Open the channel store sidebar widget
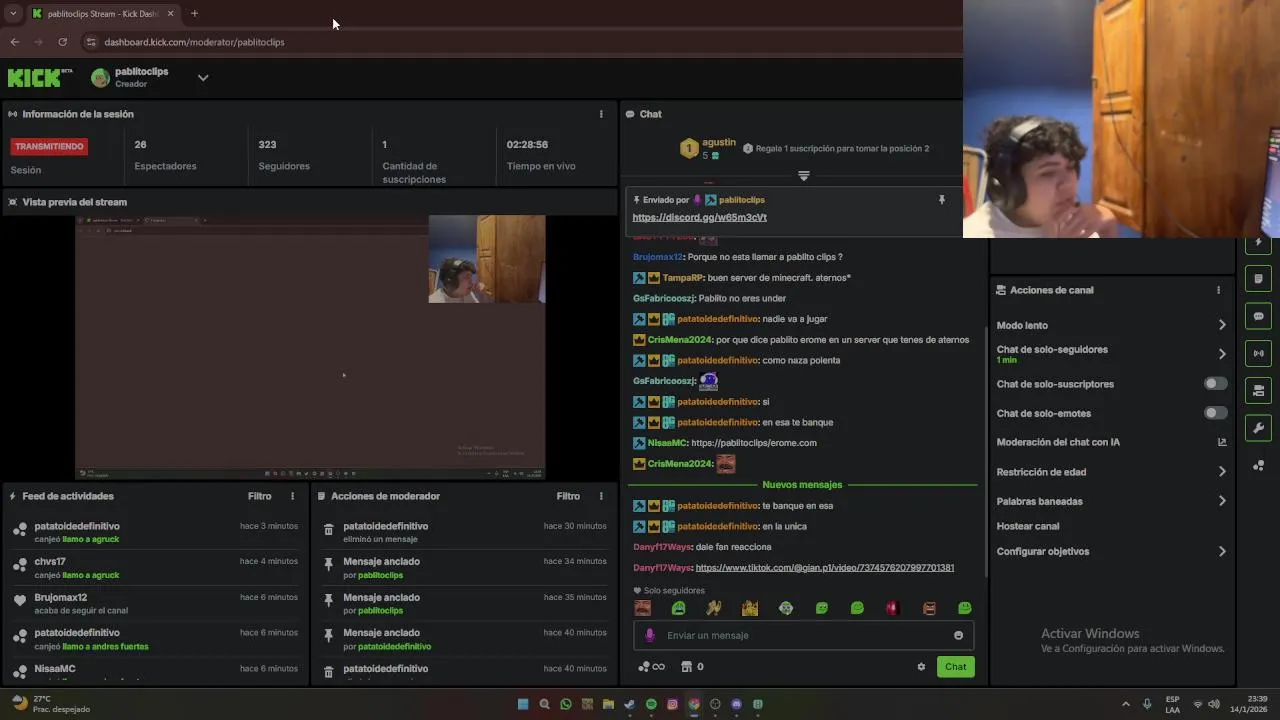1280x720 pixels. [1259, 390]
